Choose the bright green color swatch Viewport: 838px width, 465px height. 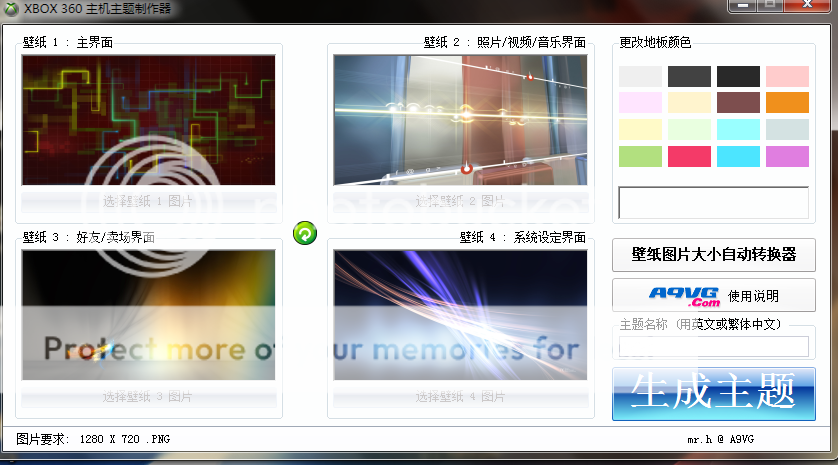[x=640, y=157]
